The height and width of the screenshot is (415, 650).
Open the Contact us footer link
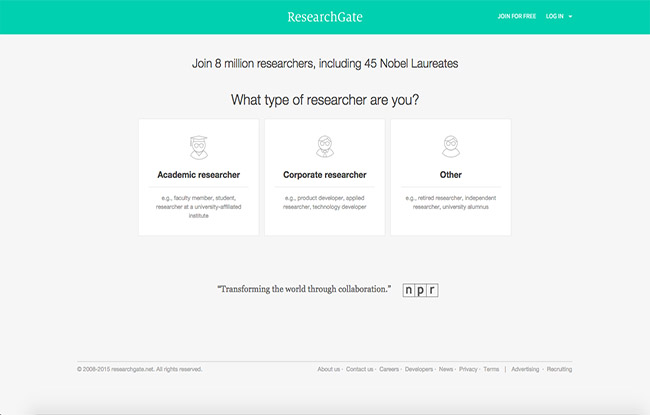click(359, 369)
